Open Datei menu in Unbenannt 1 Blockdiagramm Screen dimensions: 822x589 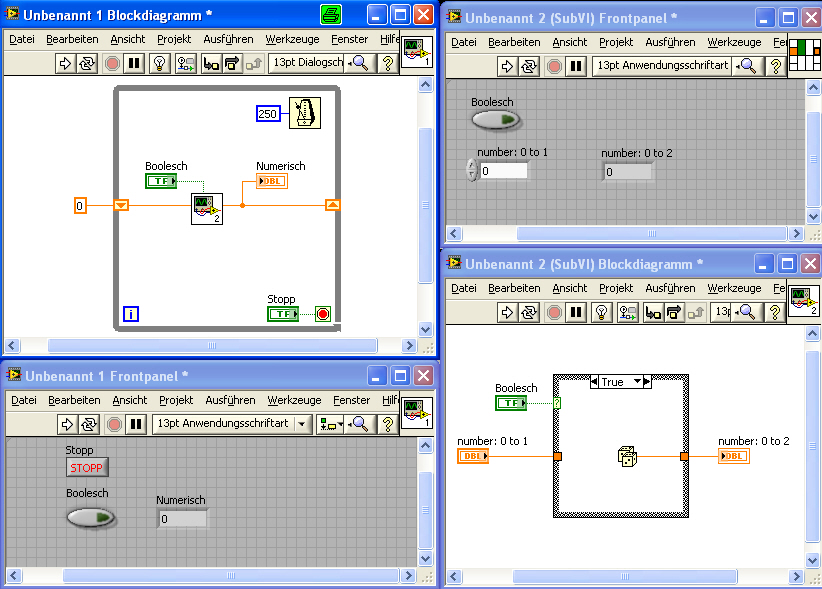click(x=21, y=39)
